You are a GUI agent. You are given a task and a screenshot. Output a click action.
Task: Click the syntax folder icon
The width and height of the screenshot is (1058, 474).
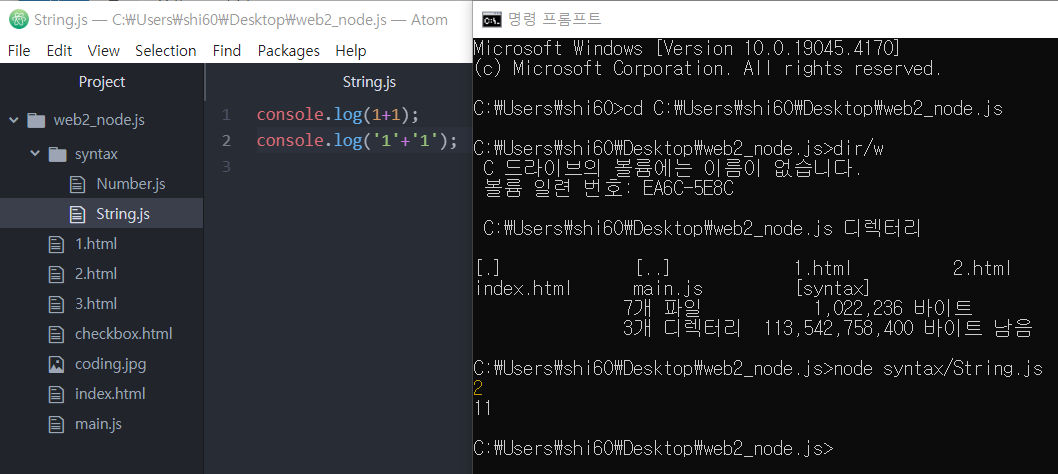57,154
